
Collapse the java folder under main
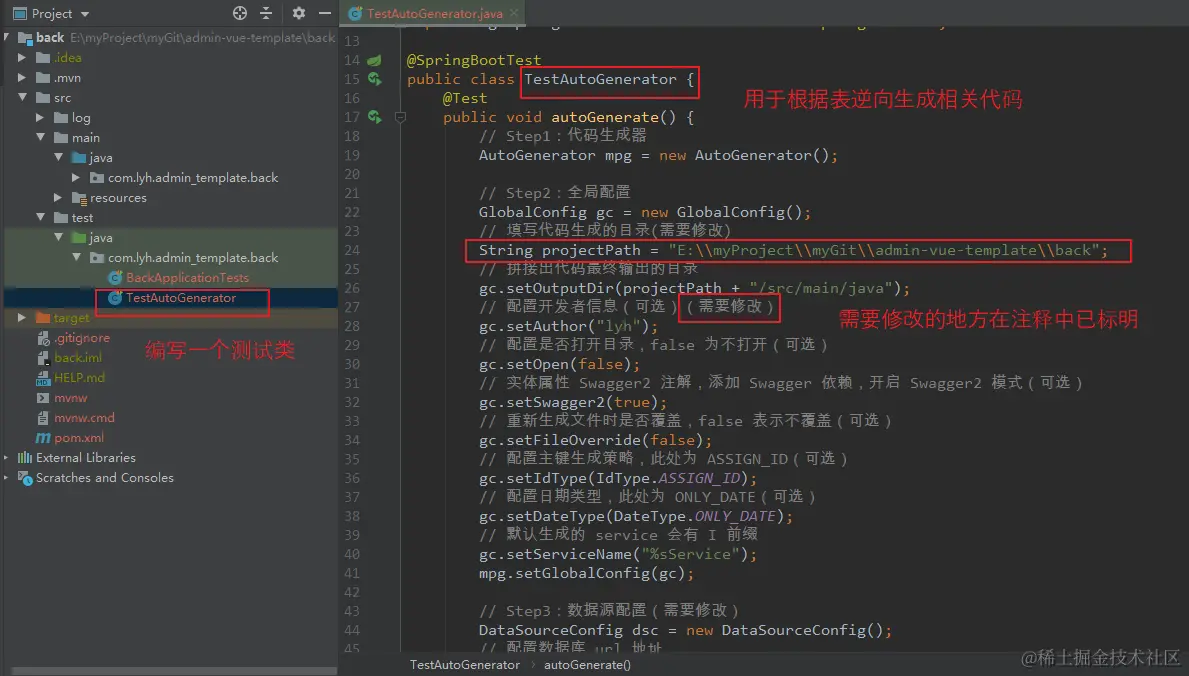tap(58, 157)
